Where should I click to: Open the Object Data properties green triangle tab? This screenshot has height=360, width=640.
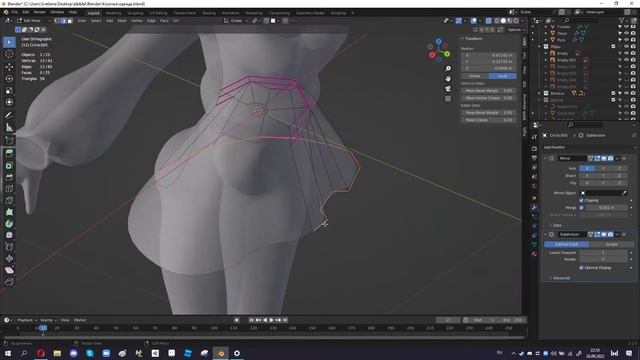534,244
